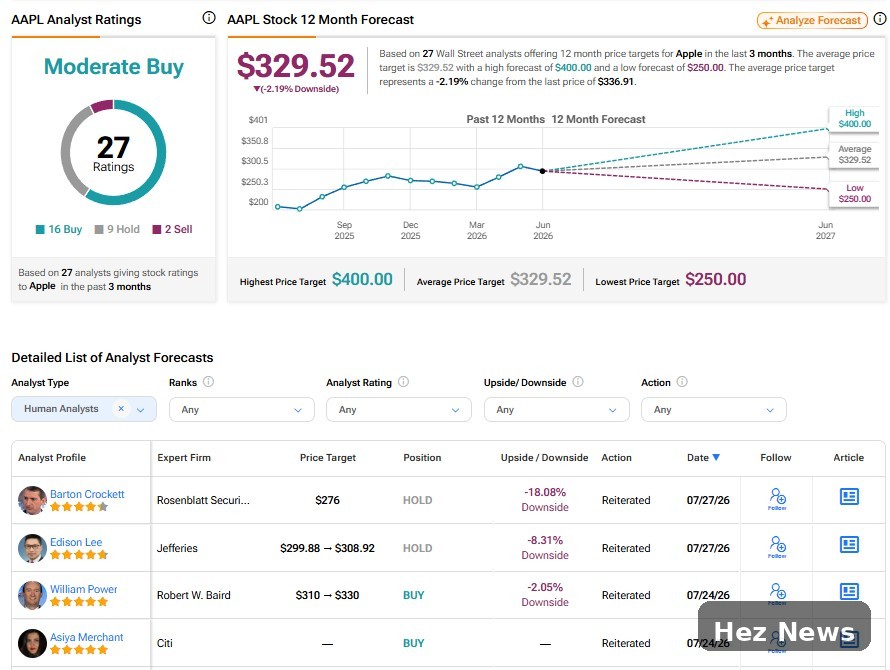Screen dimensions: 890x670
Task: Open the article icon for Barton Crockett
Action: 849,497
